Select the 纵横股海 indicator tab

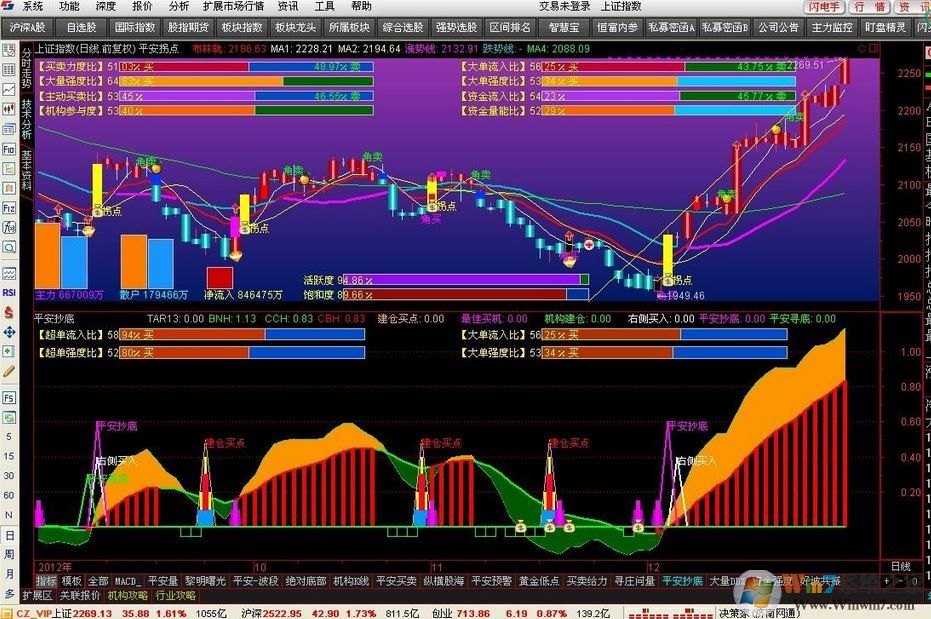pos(443,581)
